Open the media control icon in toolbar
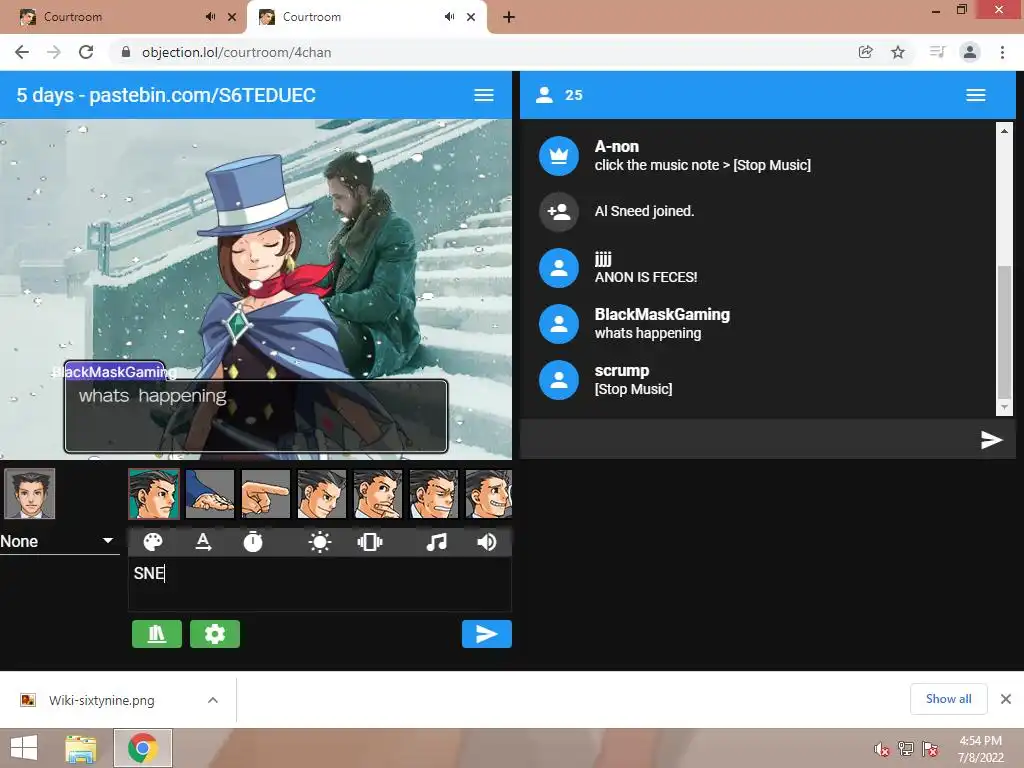 (937, 52)
